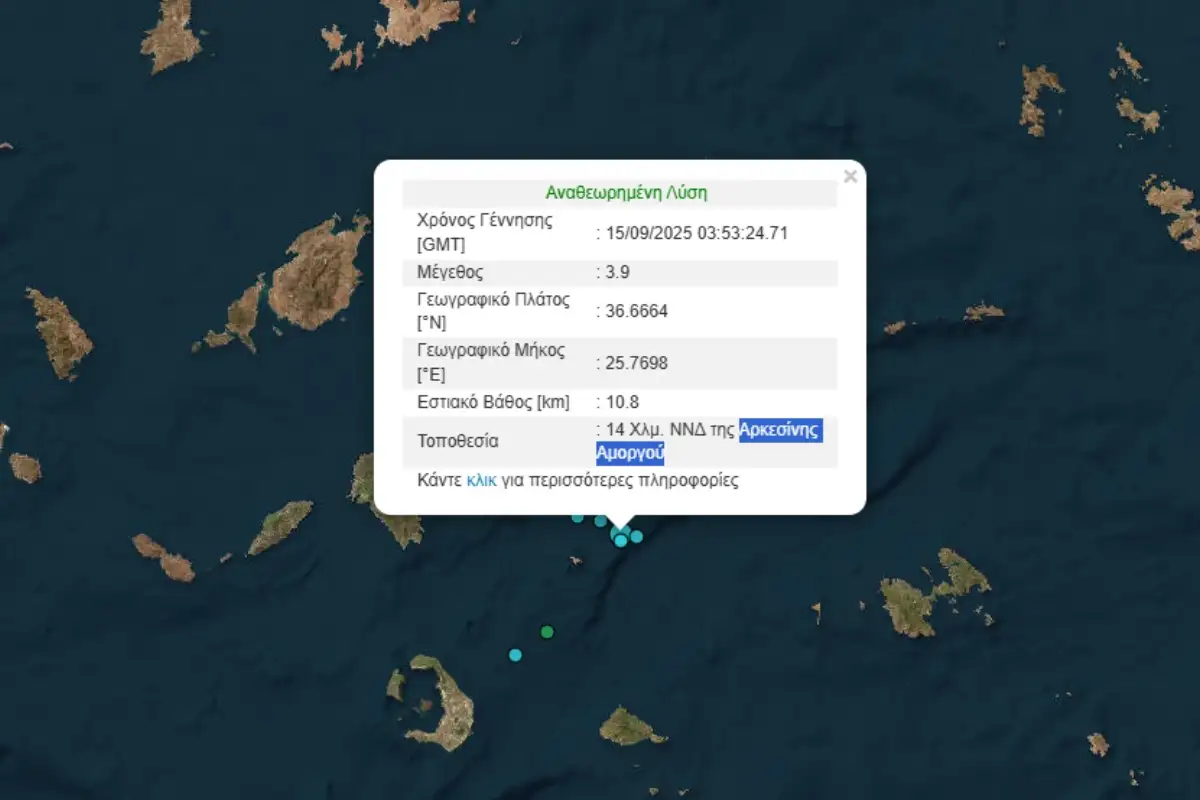This screenshot has height=800, width=1200.
Task: Click the origin time 15/09/2025 03:53:24.71
Action: (x=694, y=233)
